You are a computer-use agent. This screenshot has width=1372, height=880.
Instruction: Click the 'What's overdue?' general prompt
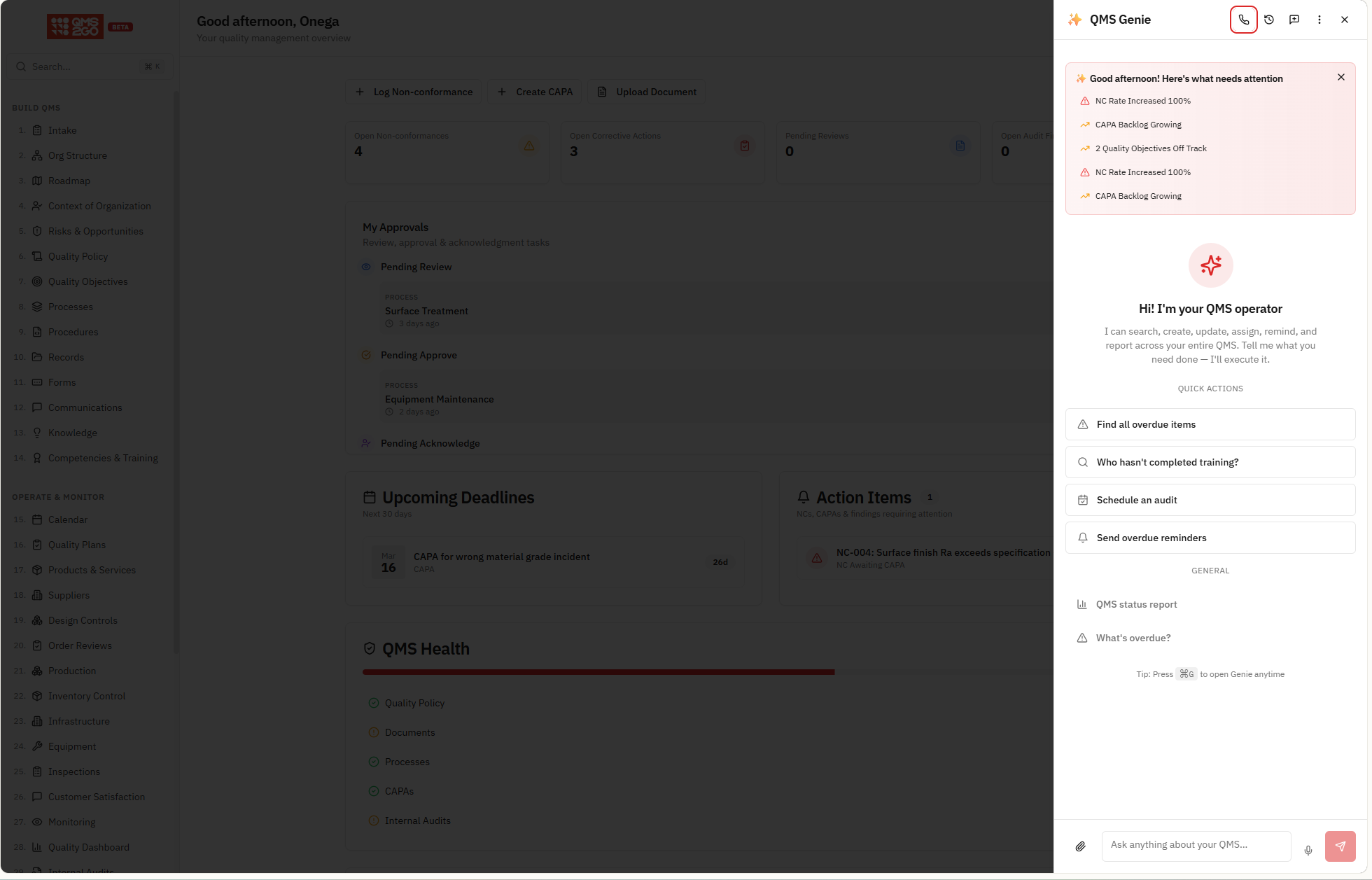pos(1133,638)
